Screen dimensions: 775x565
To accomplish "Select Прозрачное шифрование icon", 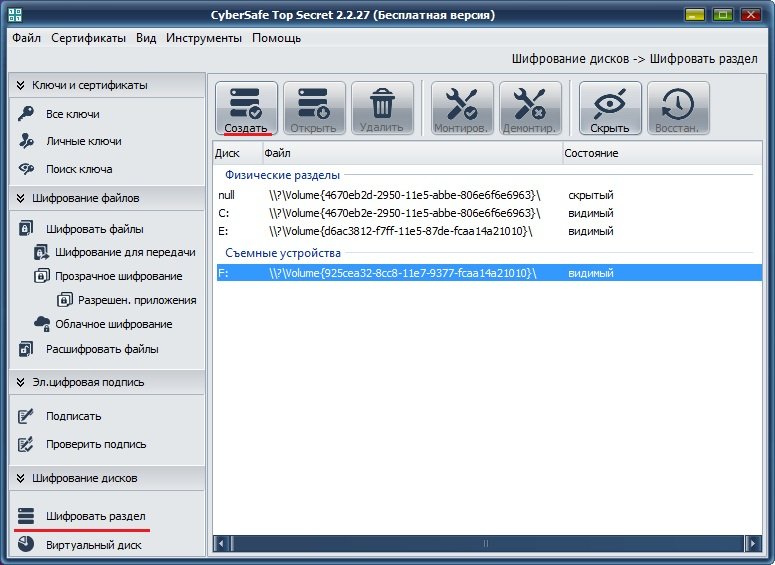I will pos(42,276).
